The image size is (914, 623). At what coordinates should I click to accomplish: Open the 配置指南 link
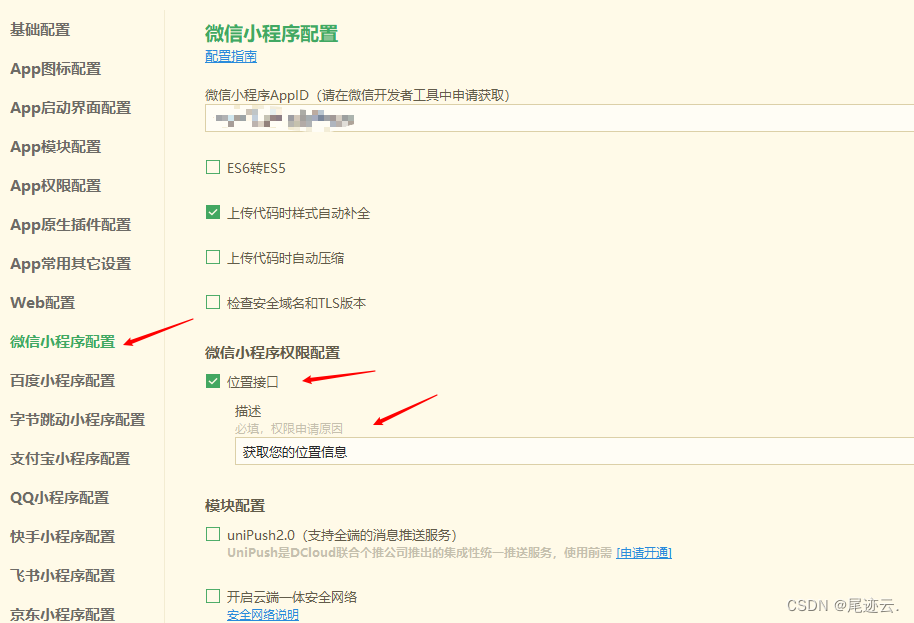pos(231,57)
